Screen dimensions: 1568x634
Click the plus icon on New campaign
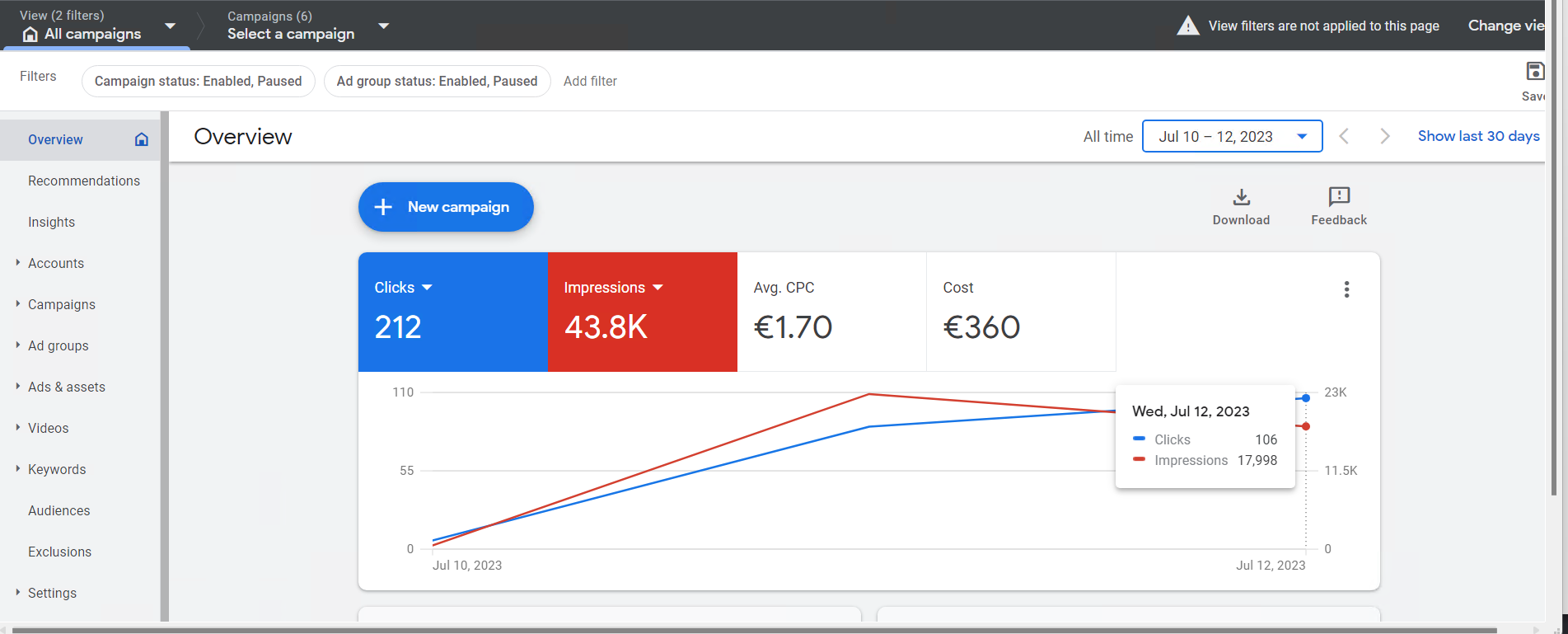point(383,207)
